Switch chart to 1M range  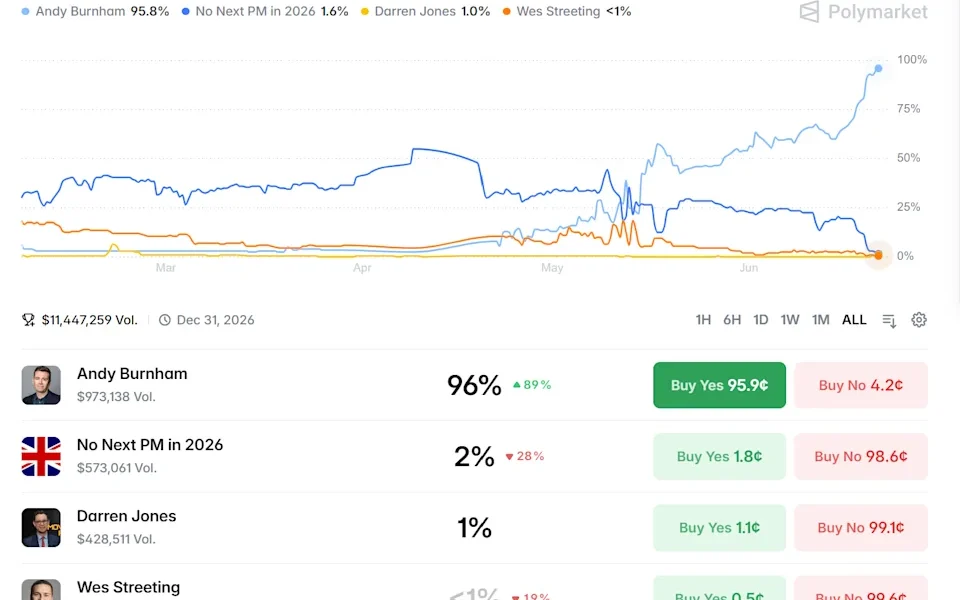pyautogui.click(x=820, y=320)
